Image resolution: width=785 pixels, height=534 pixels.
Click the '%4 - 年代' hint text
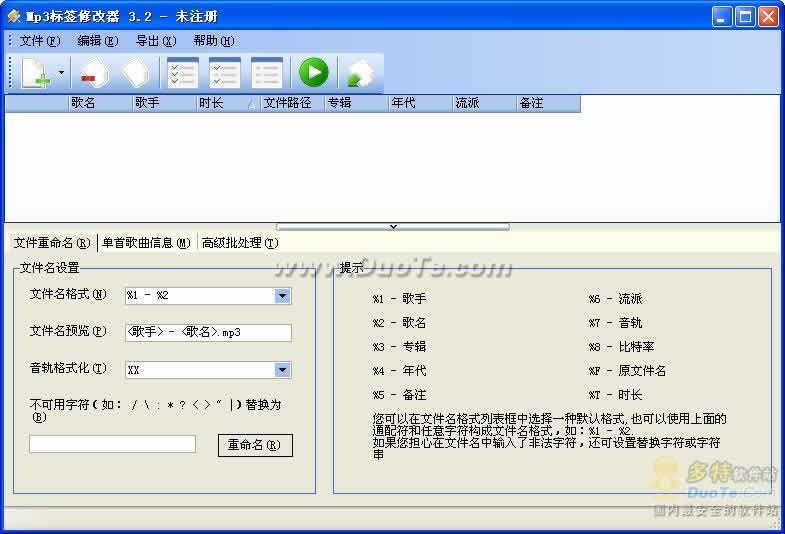coord(399,371)
